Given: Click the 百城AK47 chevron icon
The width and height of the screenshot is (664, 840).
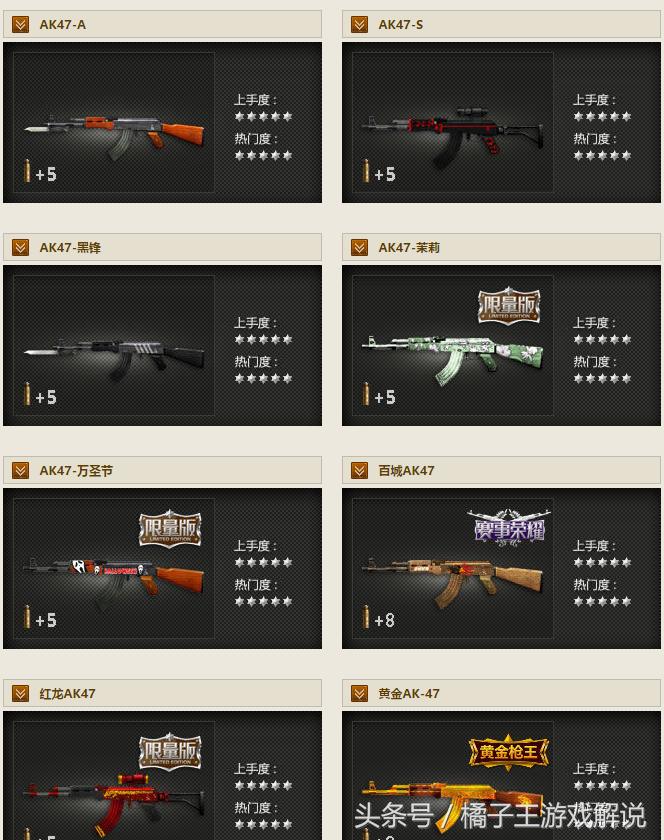Looking at the screenshot, I should [359, 470].
